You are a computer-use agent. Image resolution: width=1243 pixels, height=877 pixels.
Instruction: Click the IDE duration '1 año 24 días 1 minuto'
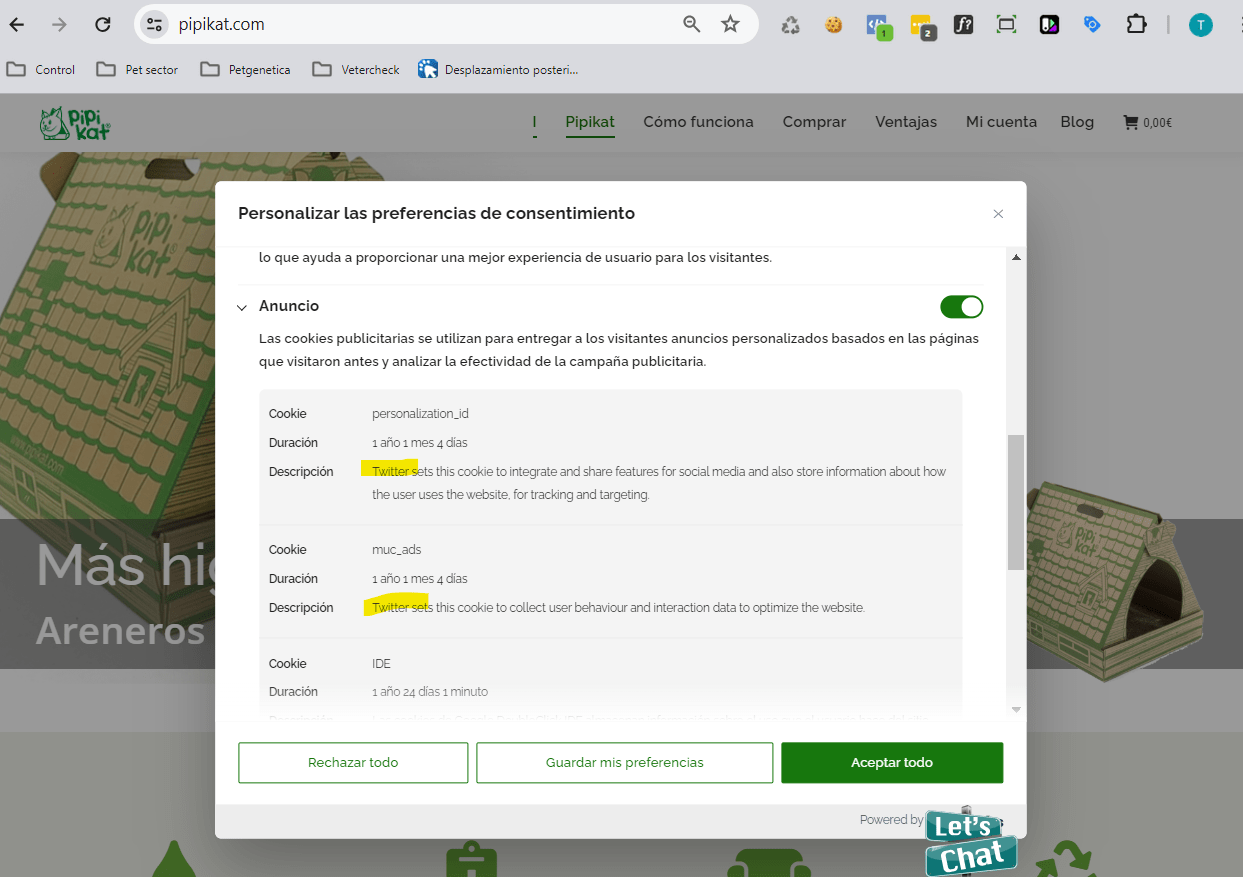pyautogui.click(x=430, y=692)
